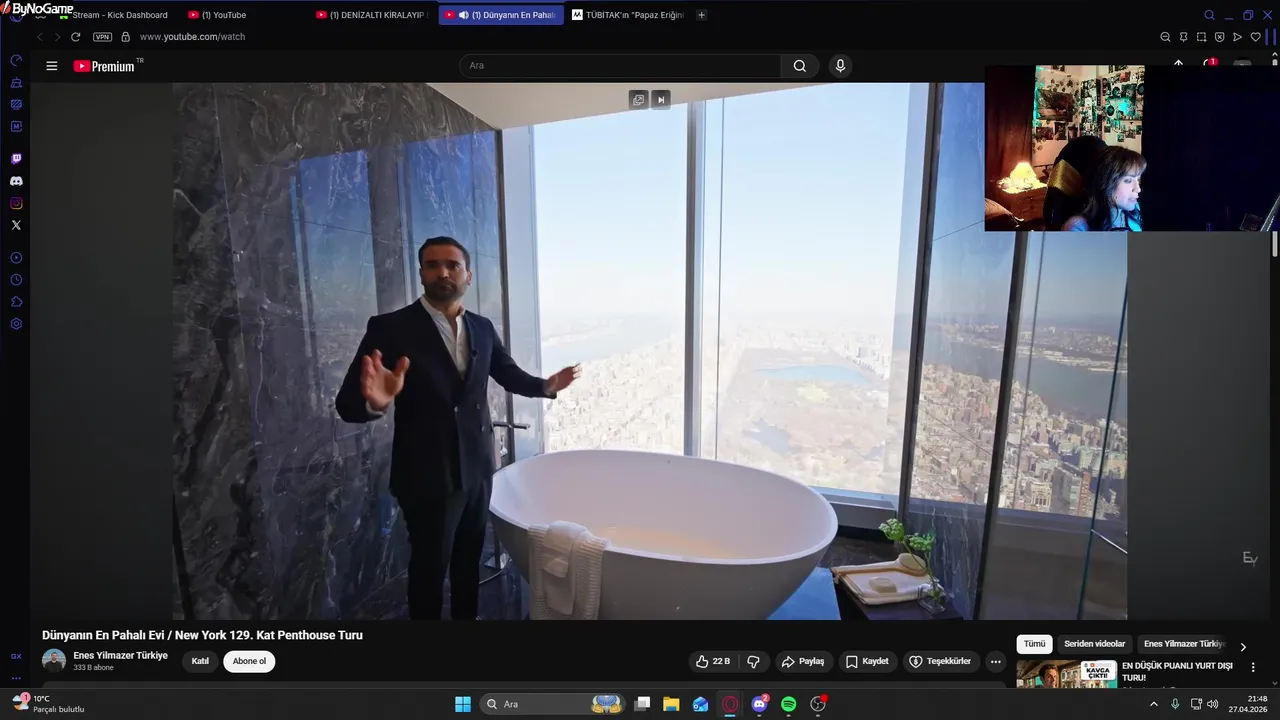Switch to the TÜBİTAK'ın Papaz Eriği tab
Screen dimensions: 1280x720
coord(628,15)
